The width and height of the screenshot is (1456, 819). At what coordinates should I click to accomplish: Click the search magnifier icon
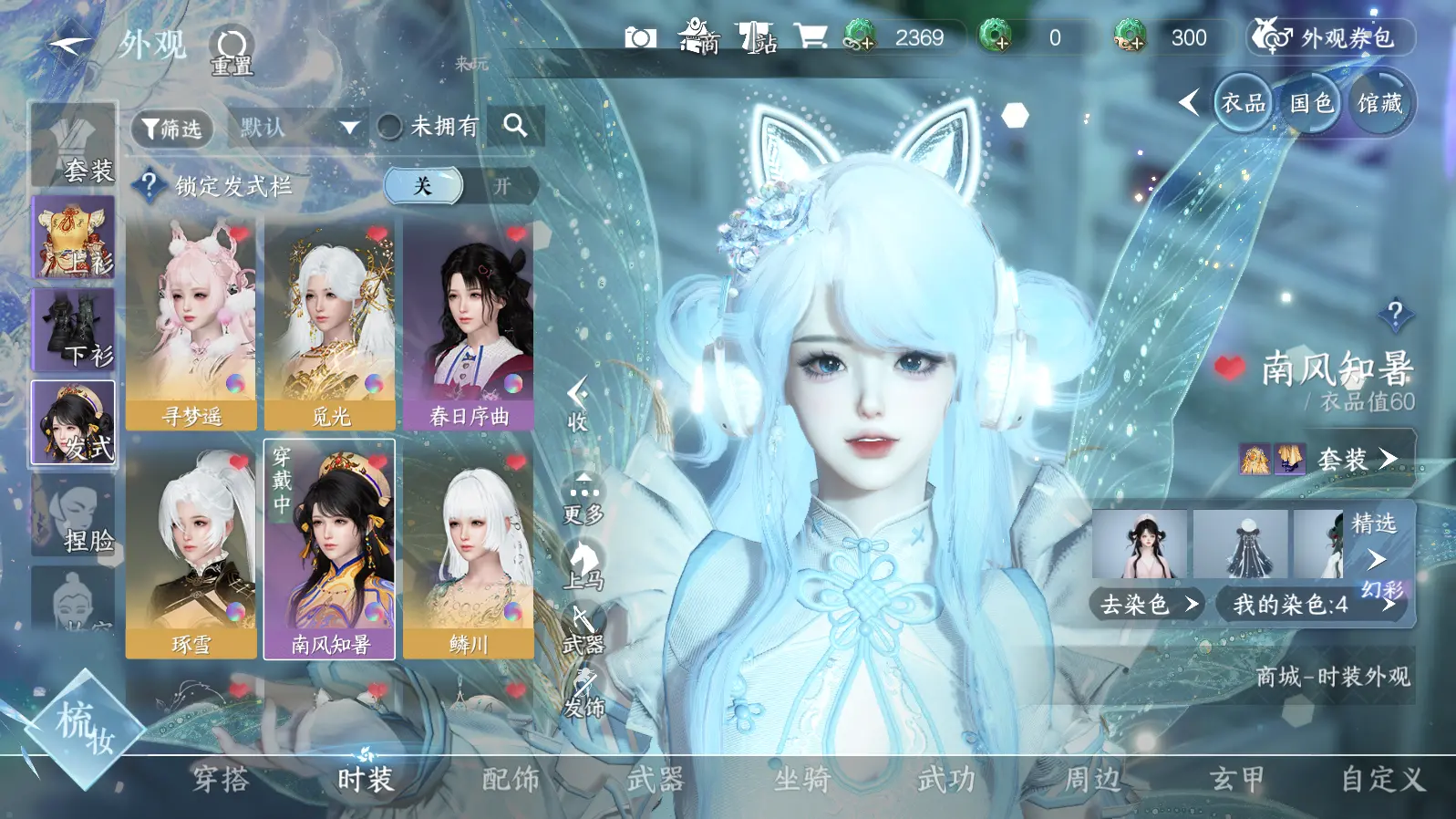(x=515, y=126)
